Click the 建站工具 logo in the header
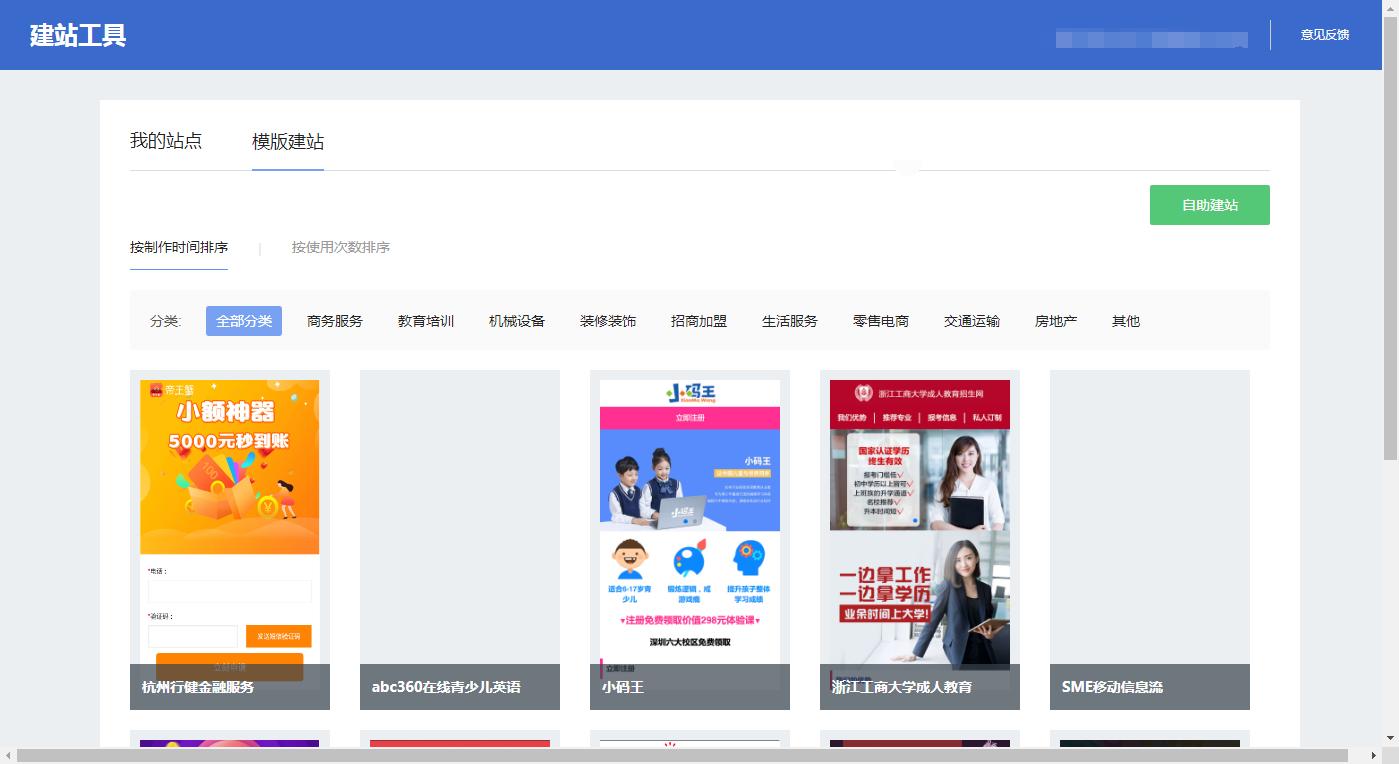 (77, 34)
